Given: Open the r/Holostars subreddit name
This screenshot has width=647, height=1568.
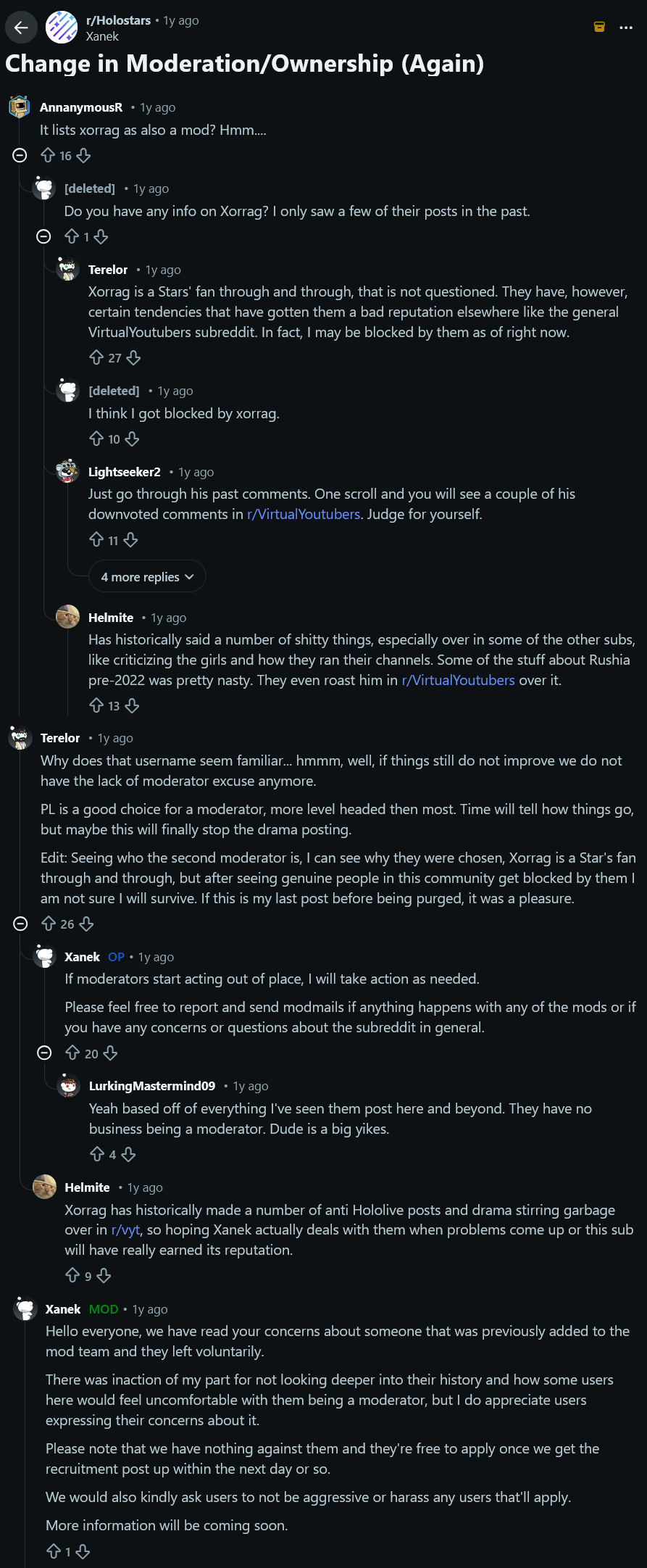Looking at the screenshot, I should point(118,20).
